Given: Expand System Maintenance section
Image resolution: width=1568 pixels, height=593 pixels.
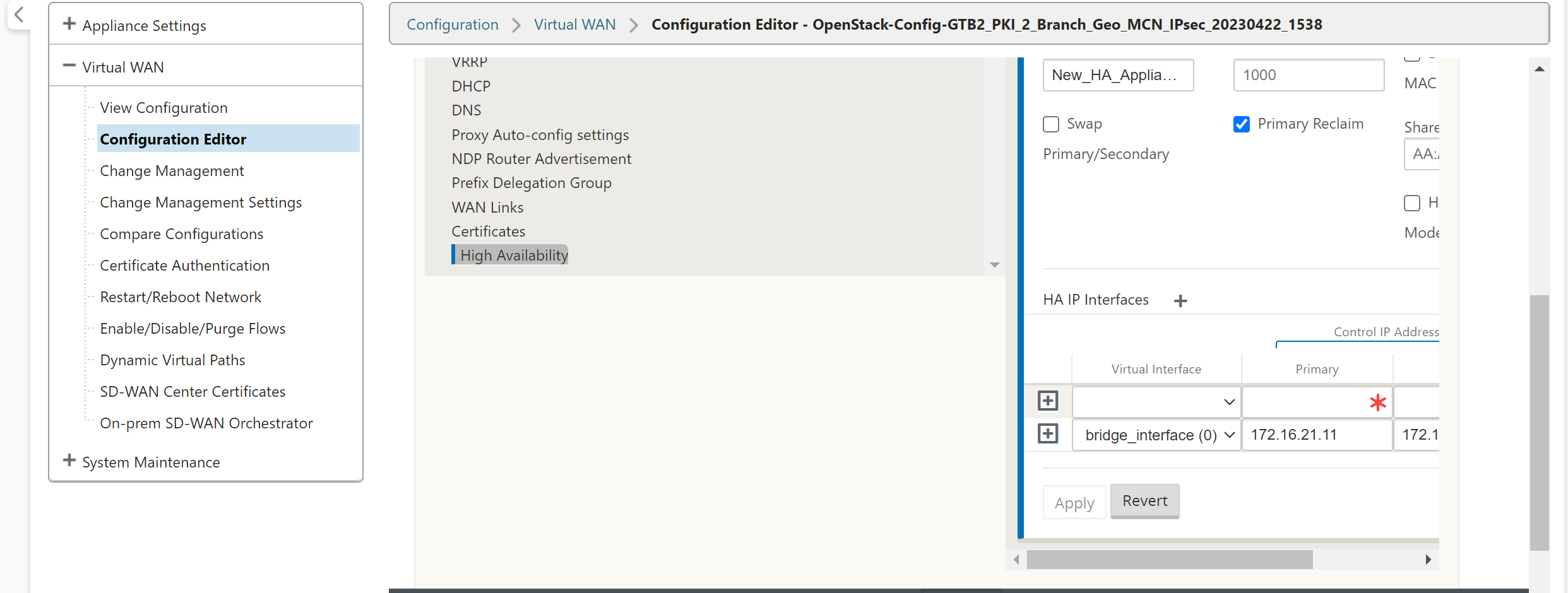Looking at the screenshot, I should coord(69,461).
